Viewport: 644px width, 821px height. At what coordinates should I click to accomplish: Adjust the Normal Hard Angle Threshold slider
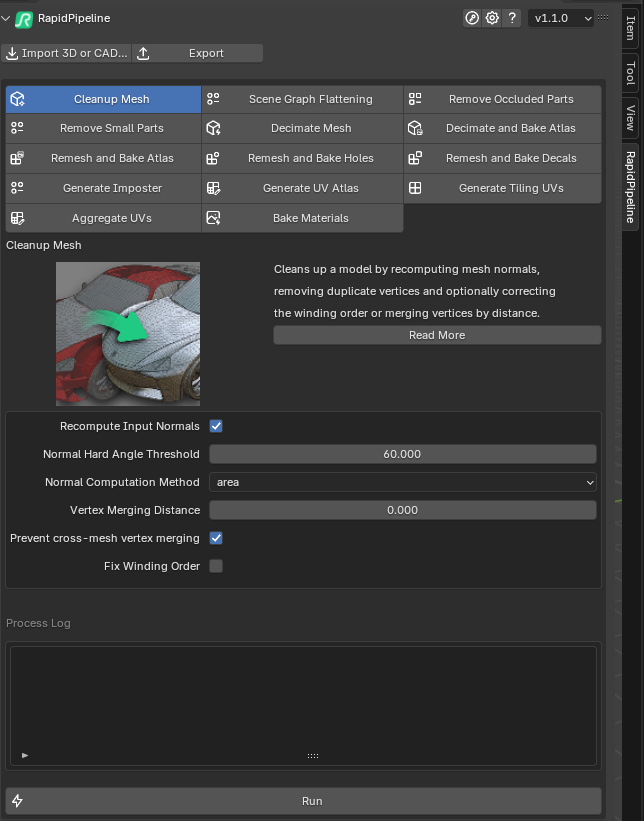tap(403, 454)
